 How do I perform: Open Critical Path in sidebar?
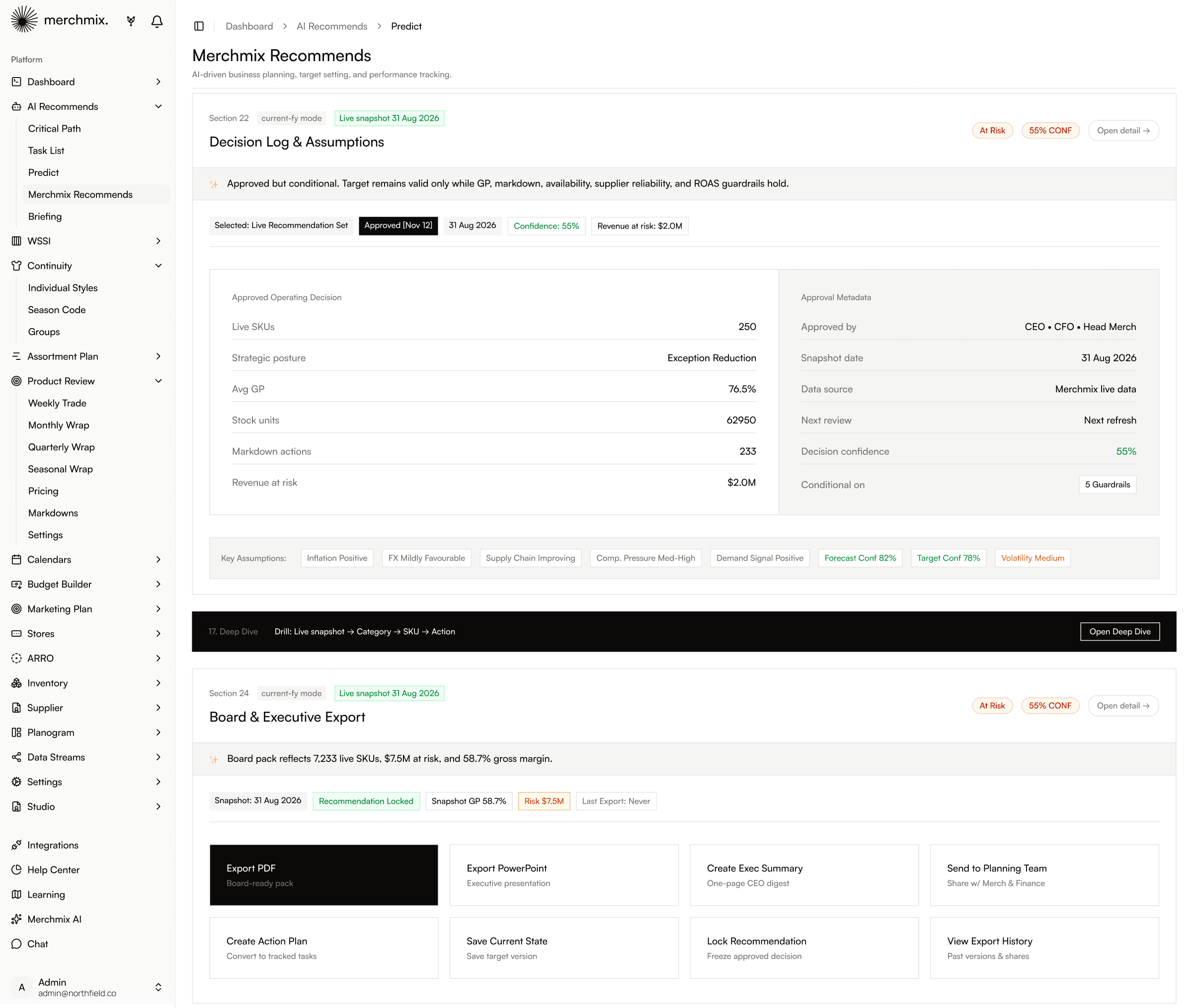(x=54, y=129)
